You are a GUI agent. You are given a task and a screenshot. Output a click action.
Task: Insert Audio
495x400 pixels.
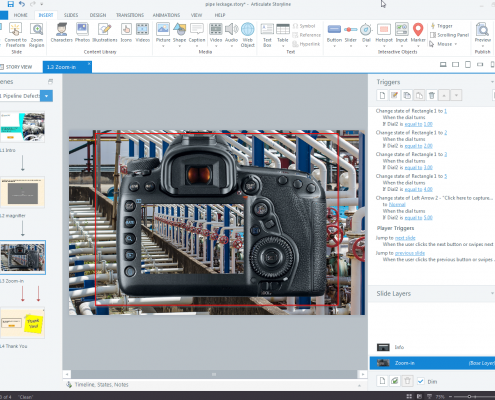pos(231,35)
